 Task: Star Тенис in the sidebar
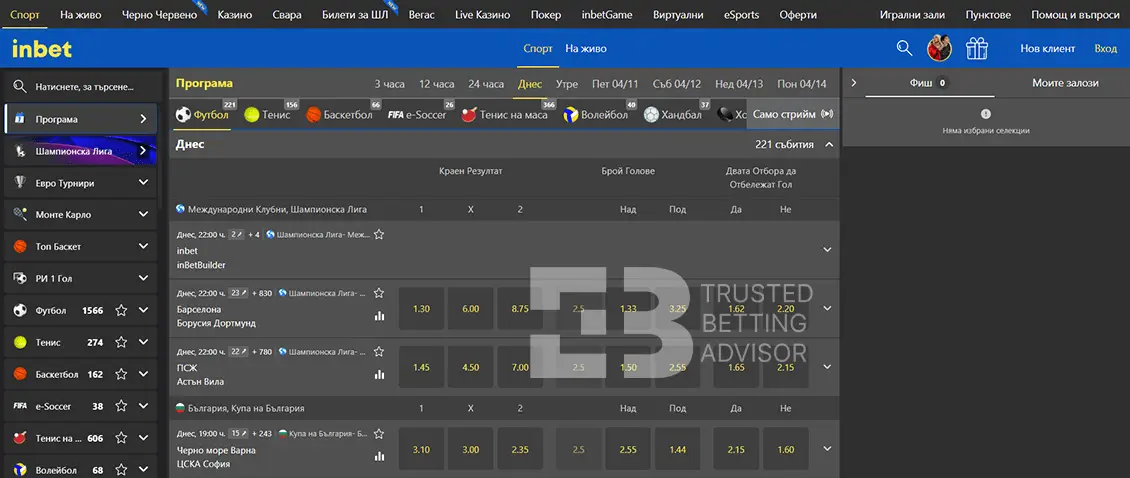(121, 342)
